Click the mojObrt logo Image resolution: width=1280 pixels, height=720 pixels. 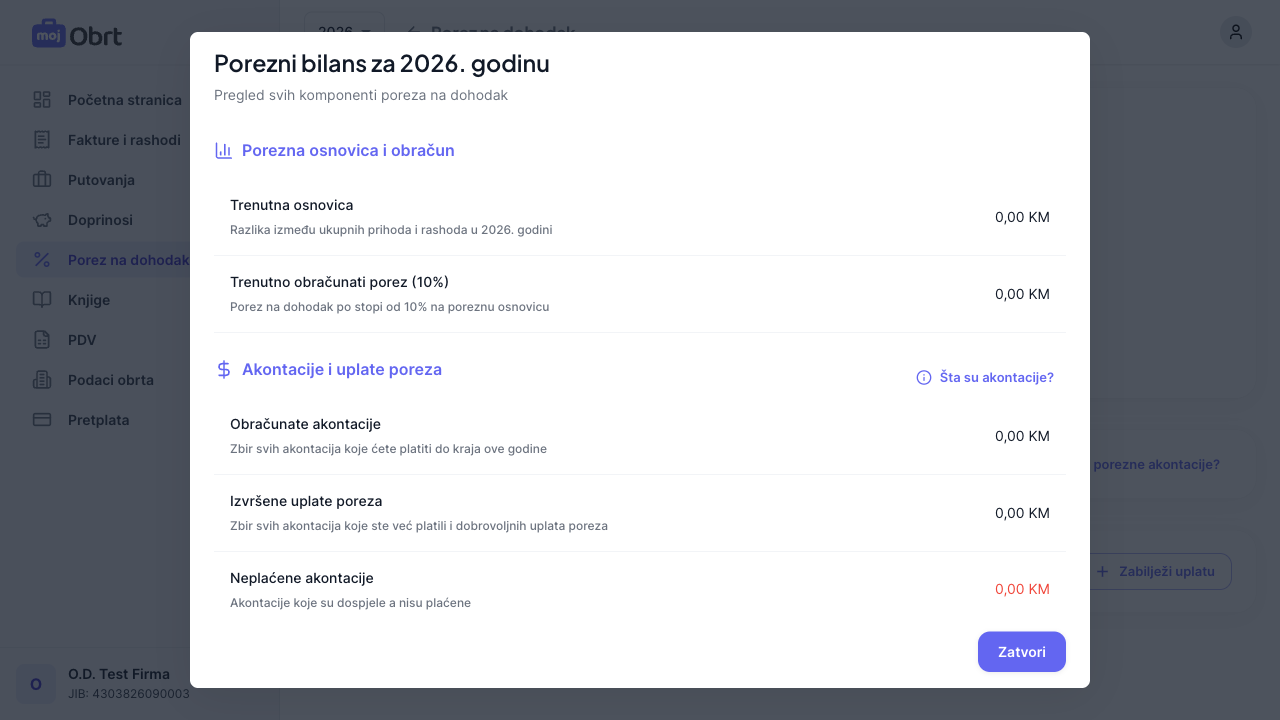(x=77, y=35)
